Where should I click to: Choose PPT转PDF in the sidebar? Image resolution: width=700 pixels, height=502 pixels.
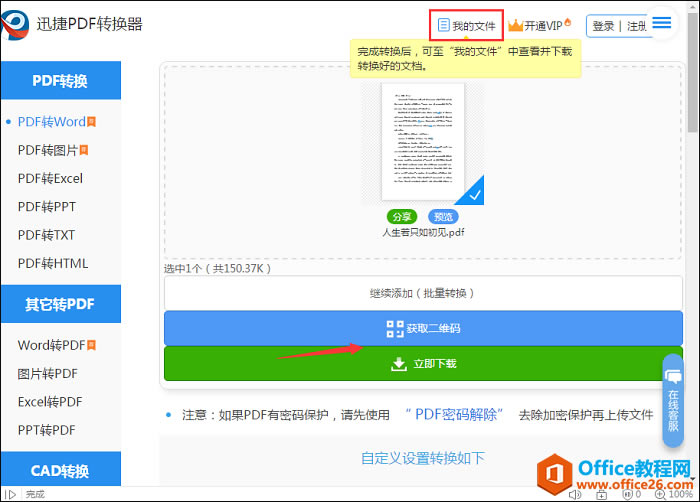(x=46, y=430)
